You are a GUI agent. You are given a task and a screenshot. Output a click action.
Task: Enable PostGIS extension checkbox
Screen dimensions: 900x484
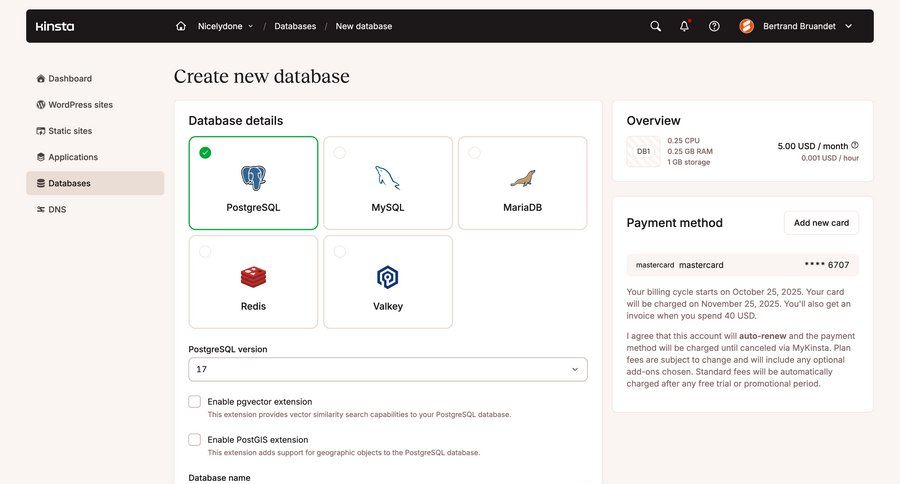coord(194,439)
